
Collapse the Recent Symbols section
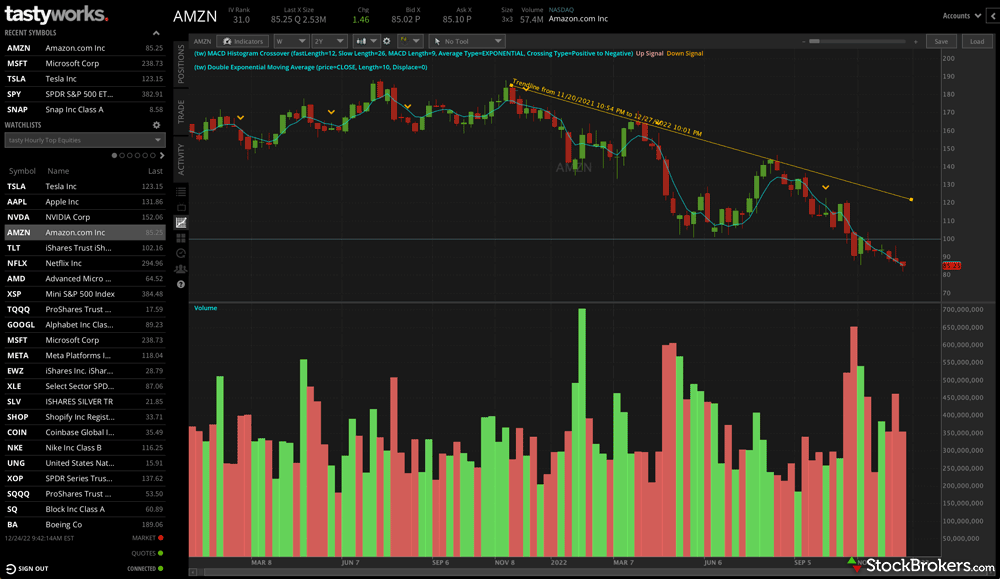point(156,33)
